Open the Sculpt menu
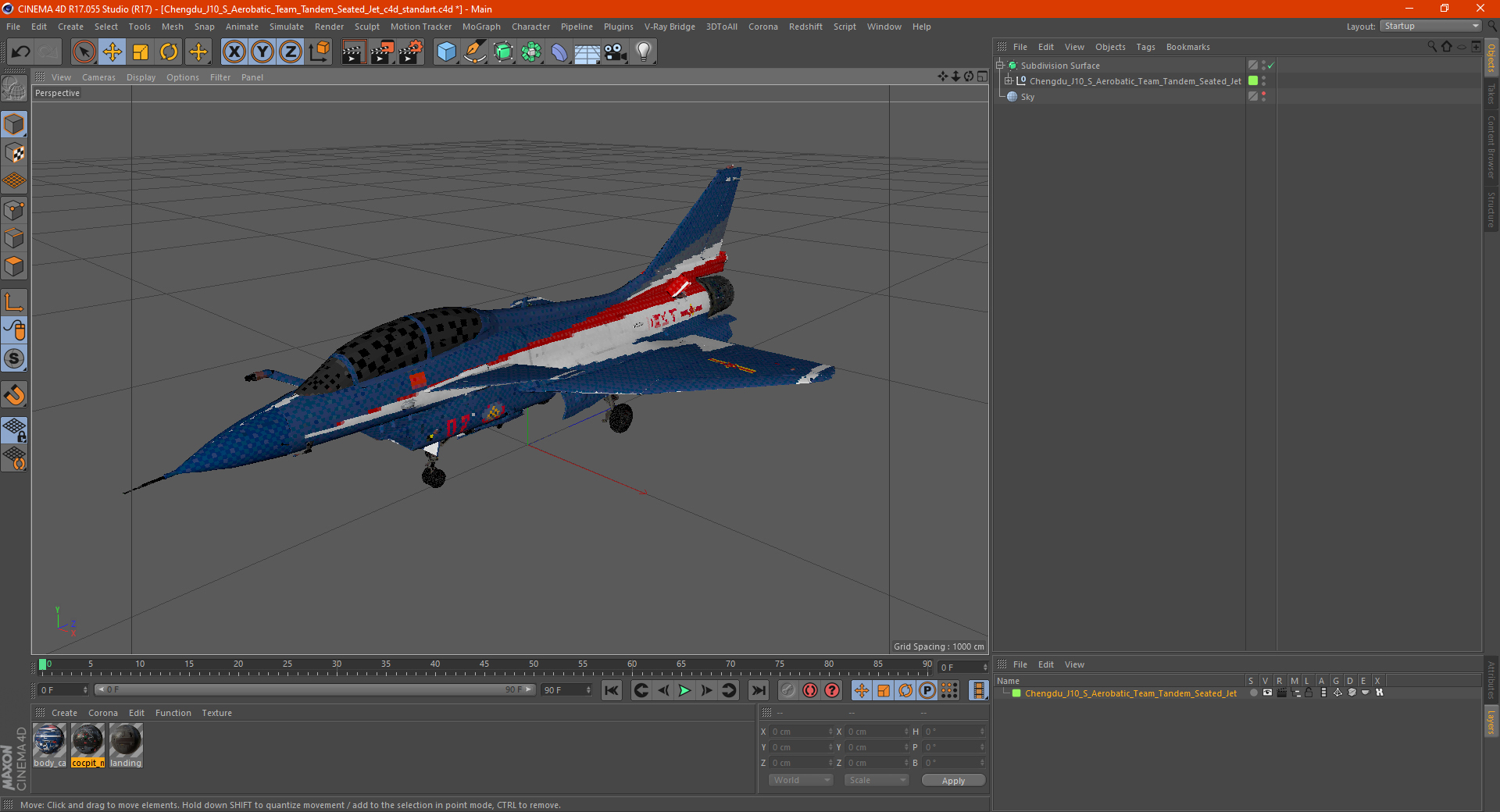 click(367, 27)
